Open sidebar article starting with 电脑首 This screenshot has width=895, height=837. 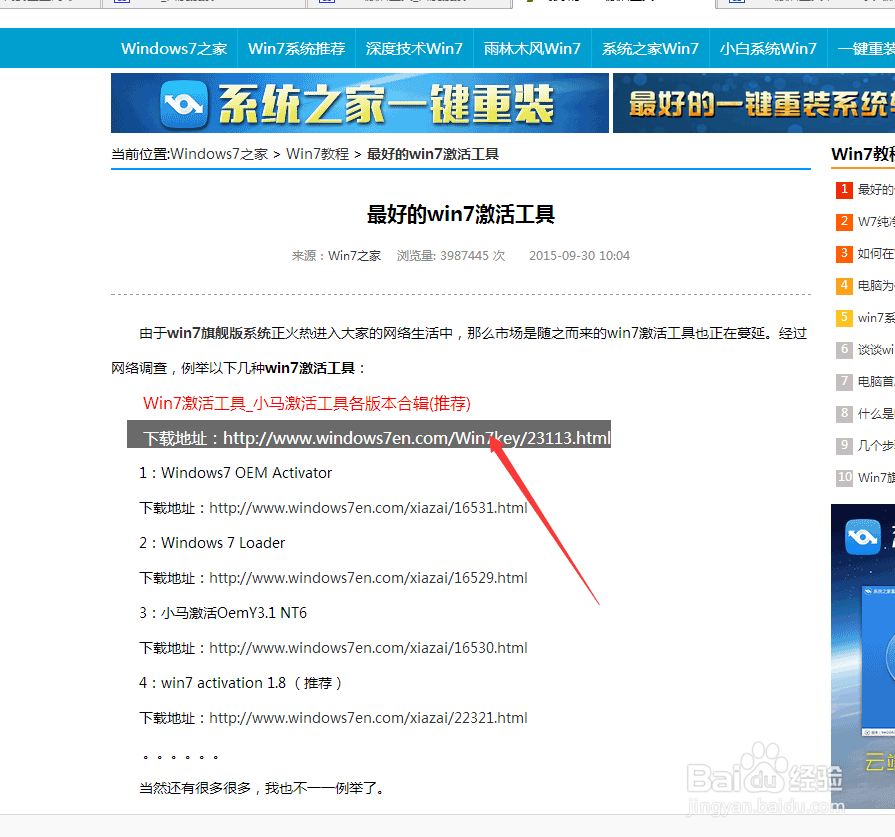coord(876,381)
